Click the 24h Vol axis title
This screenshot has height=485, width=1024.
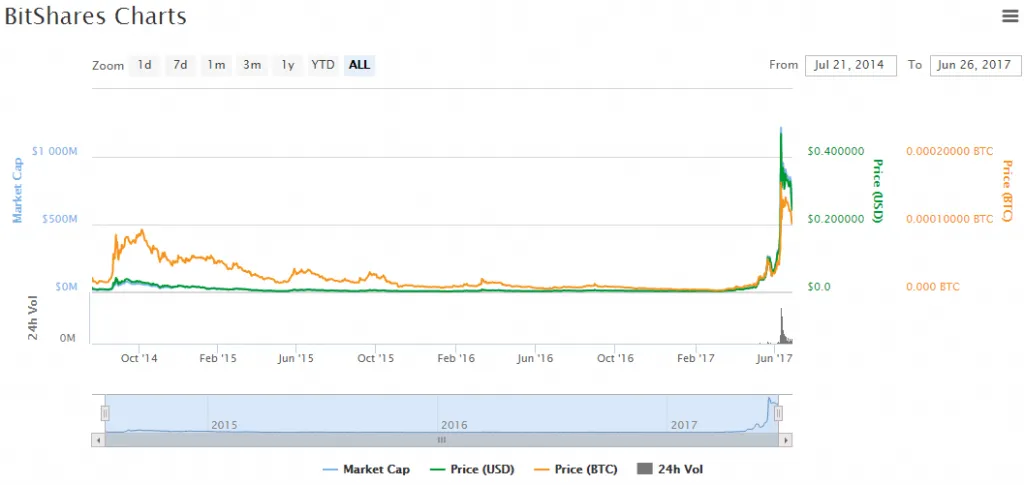tap(33, 318)
